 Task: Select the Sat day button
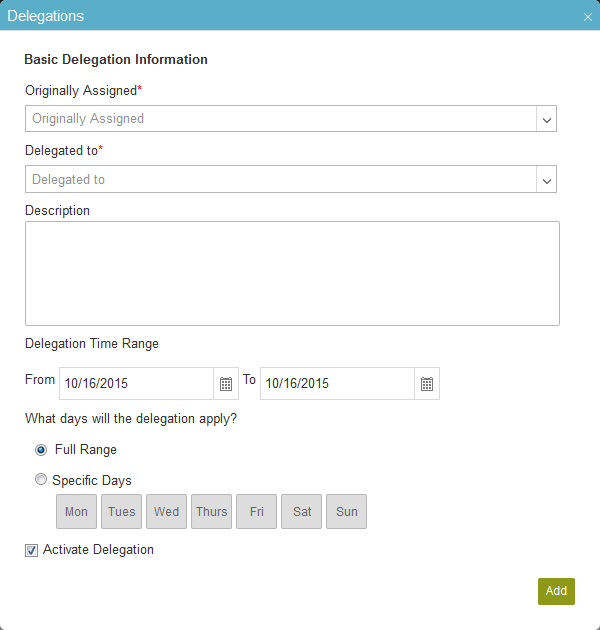[x=301, y=511]
